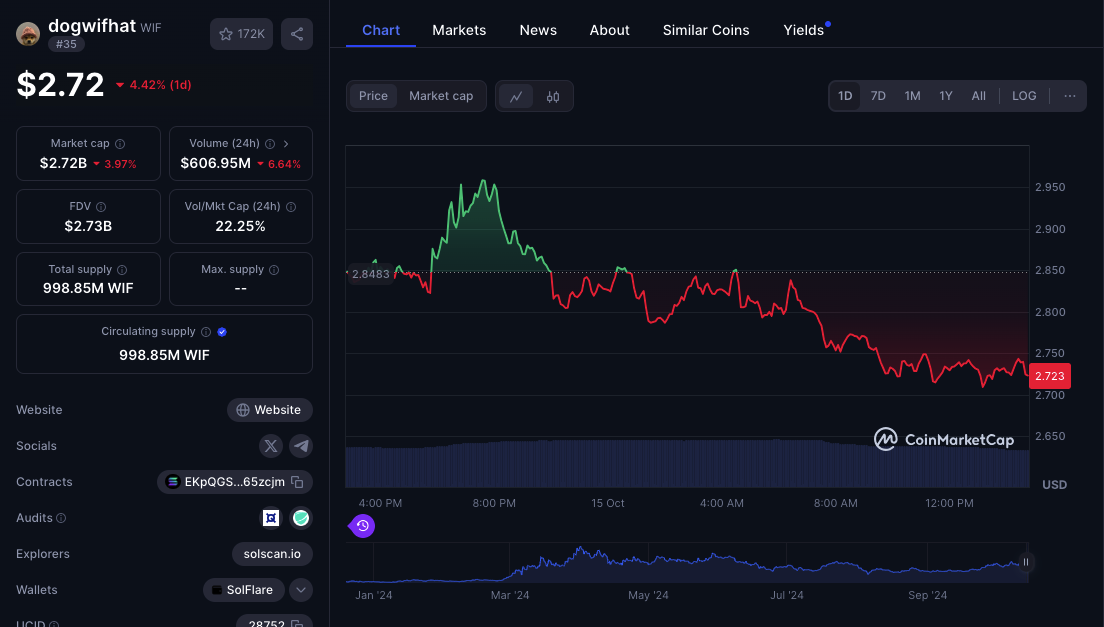
Task: Open the Markets tab
Action: pyautogui.click(x=459, y=30)
